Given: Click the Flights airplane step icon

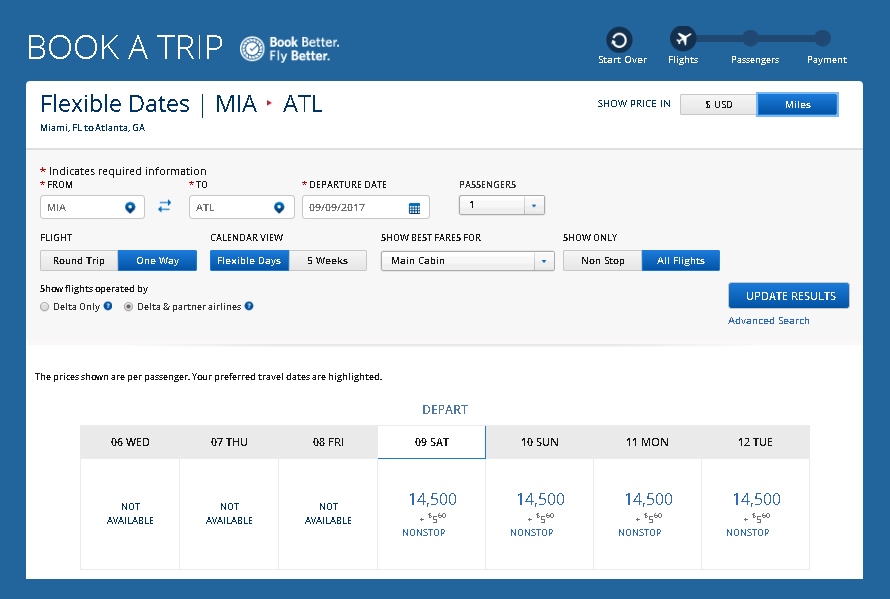Looking at the screenshot, I should (683, 40).
